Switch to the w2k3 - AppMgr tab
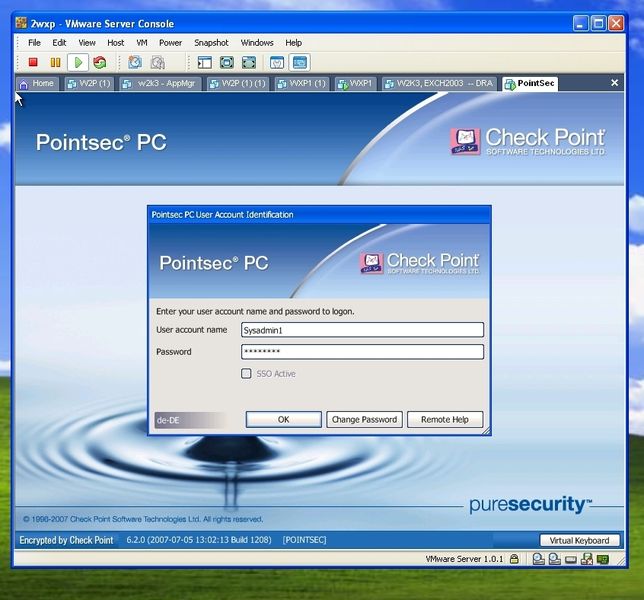The image size is (644, 600). tap(160, 83)
